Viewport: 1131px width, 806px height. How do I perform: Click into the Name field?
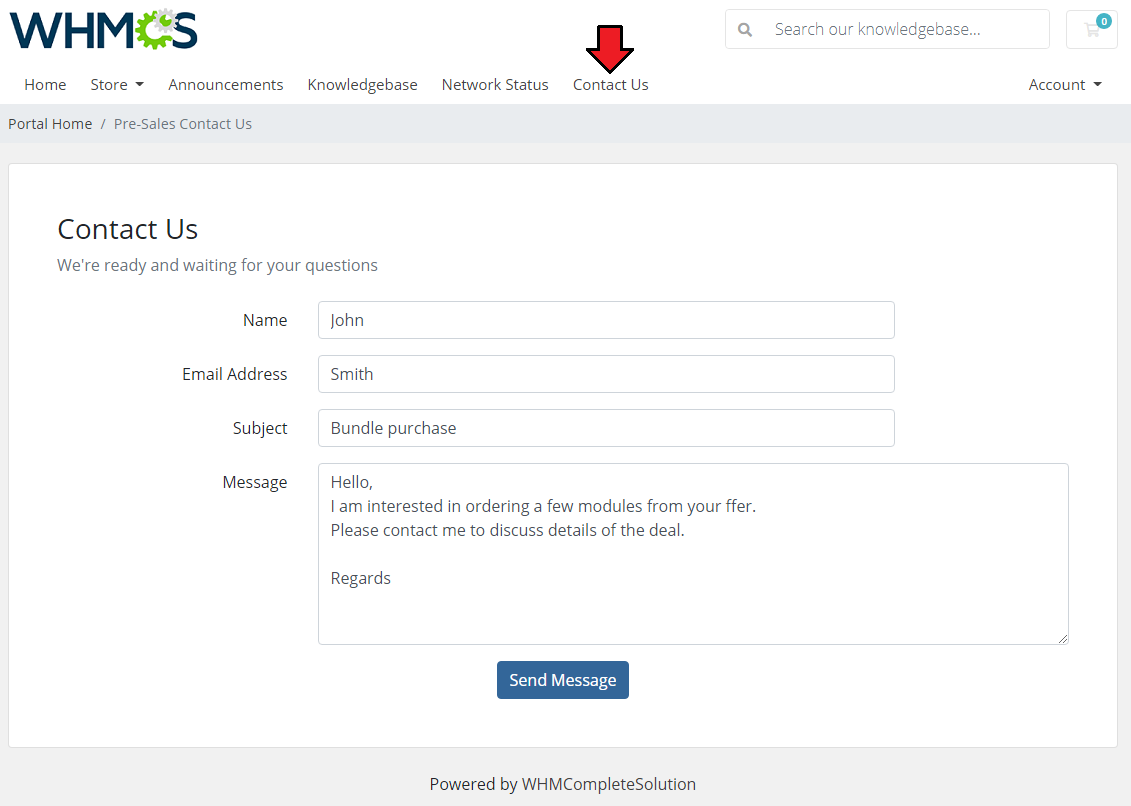(x=606, y=320)
